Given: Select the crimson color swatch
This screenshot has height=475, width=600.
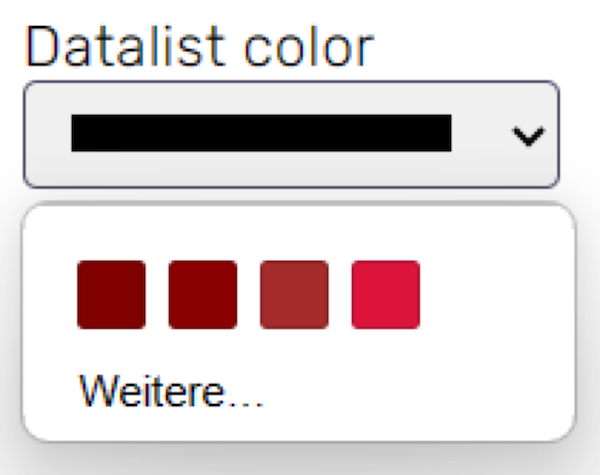Looking at the screenshot, I should coord(386,295).
